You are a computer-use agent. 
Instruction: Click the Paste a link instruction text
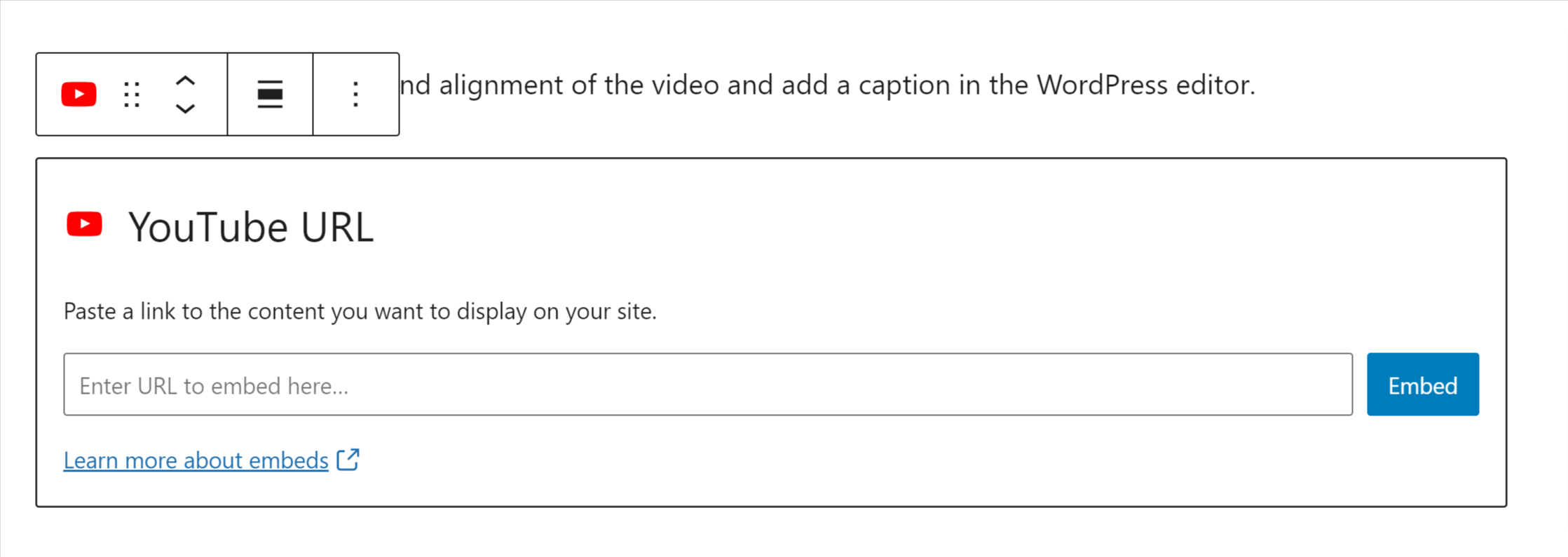pyautogui.click(x=360, y=311)
